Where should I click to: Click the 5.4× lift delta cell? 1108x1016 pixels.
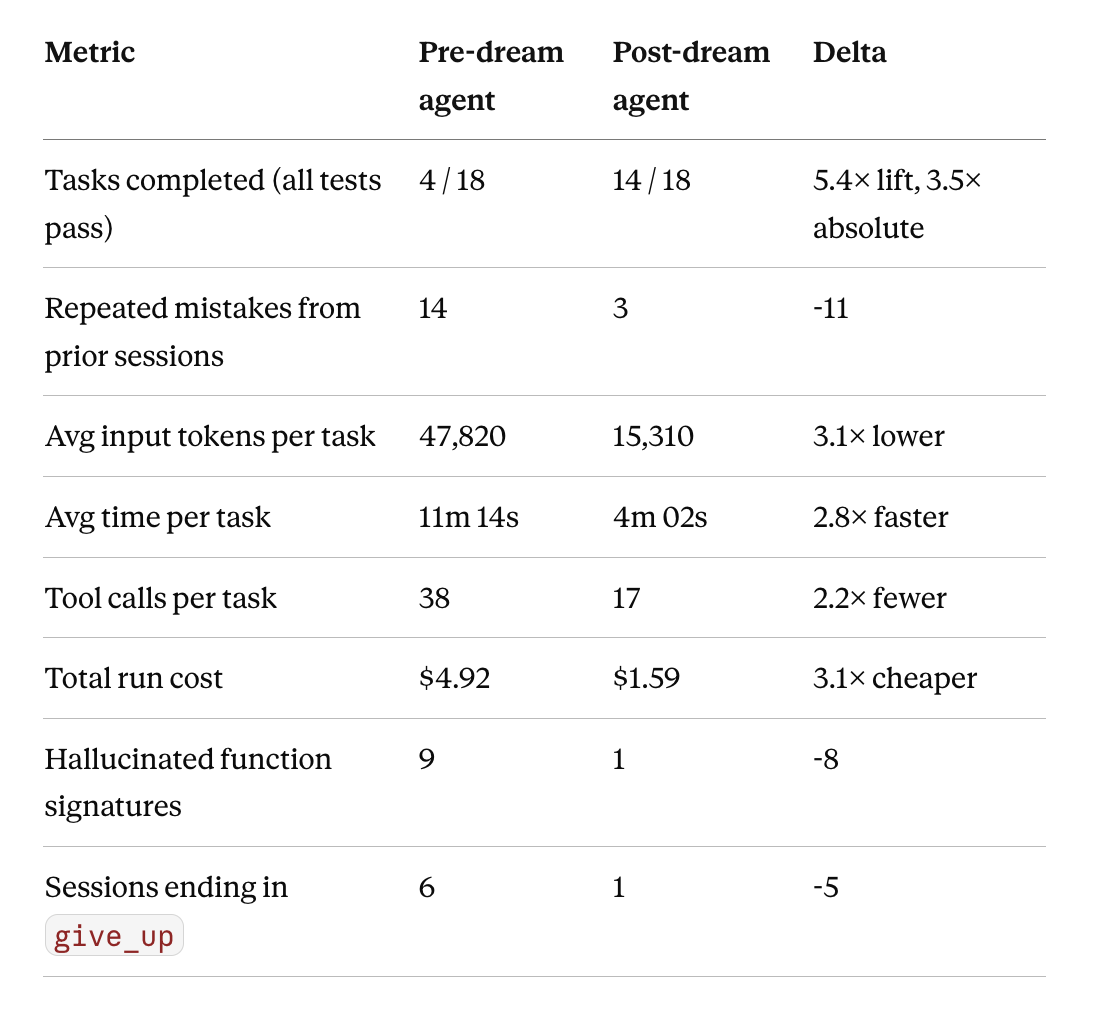[x=897, y=204]
